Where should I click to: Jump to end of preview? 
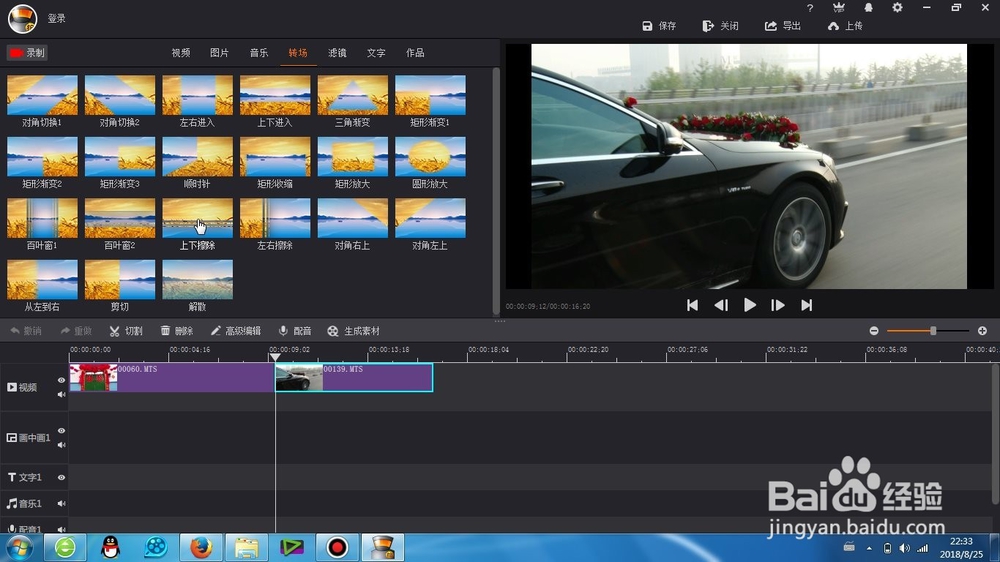[807, 306]
